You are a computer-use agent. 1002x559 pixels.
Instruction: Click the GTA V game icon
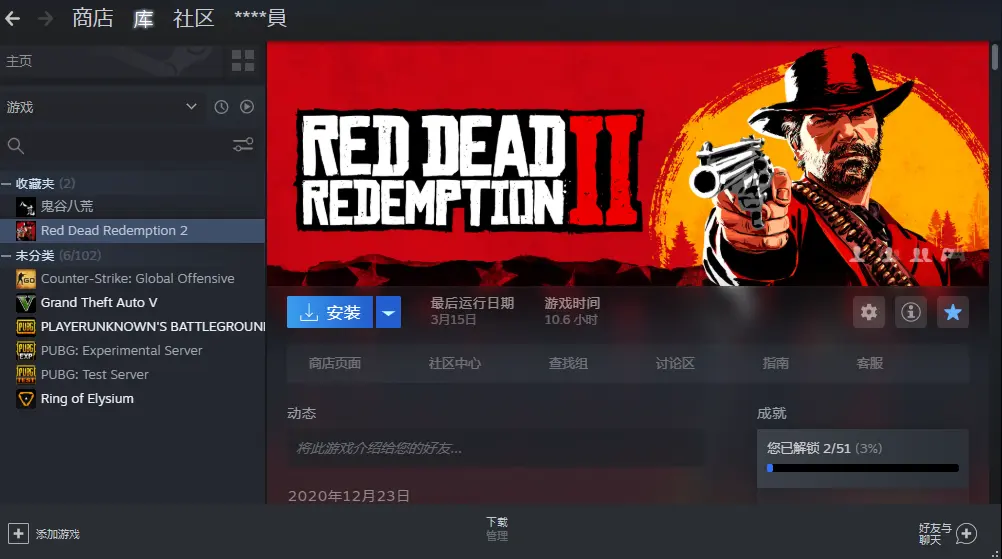click(26, 303)
